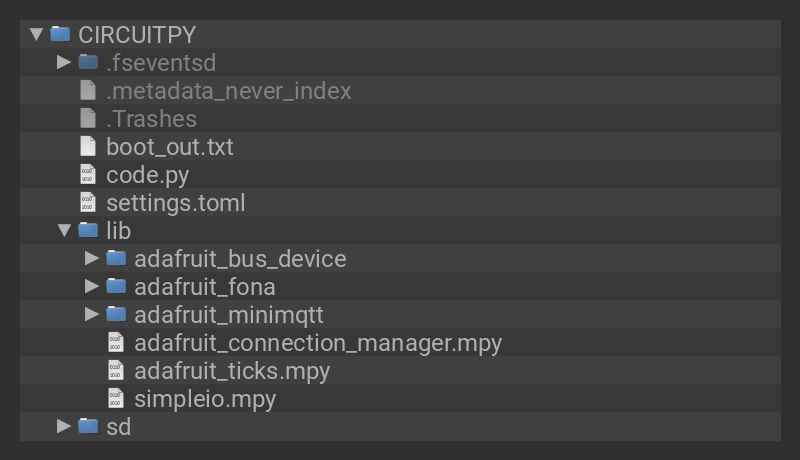800x460 pixels.
Task: Select the .Trashes entry
Action: (x=151, y=119)
